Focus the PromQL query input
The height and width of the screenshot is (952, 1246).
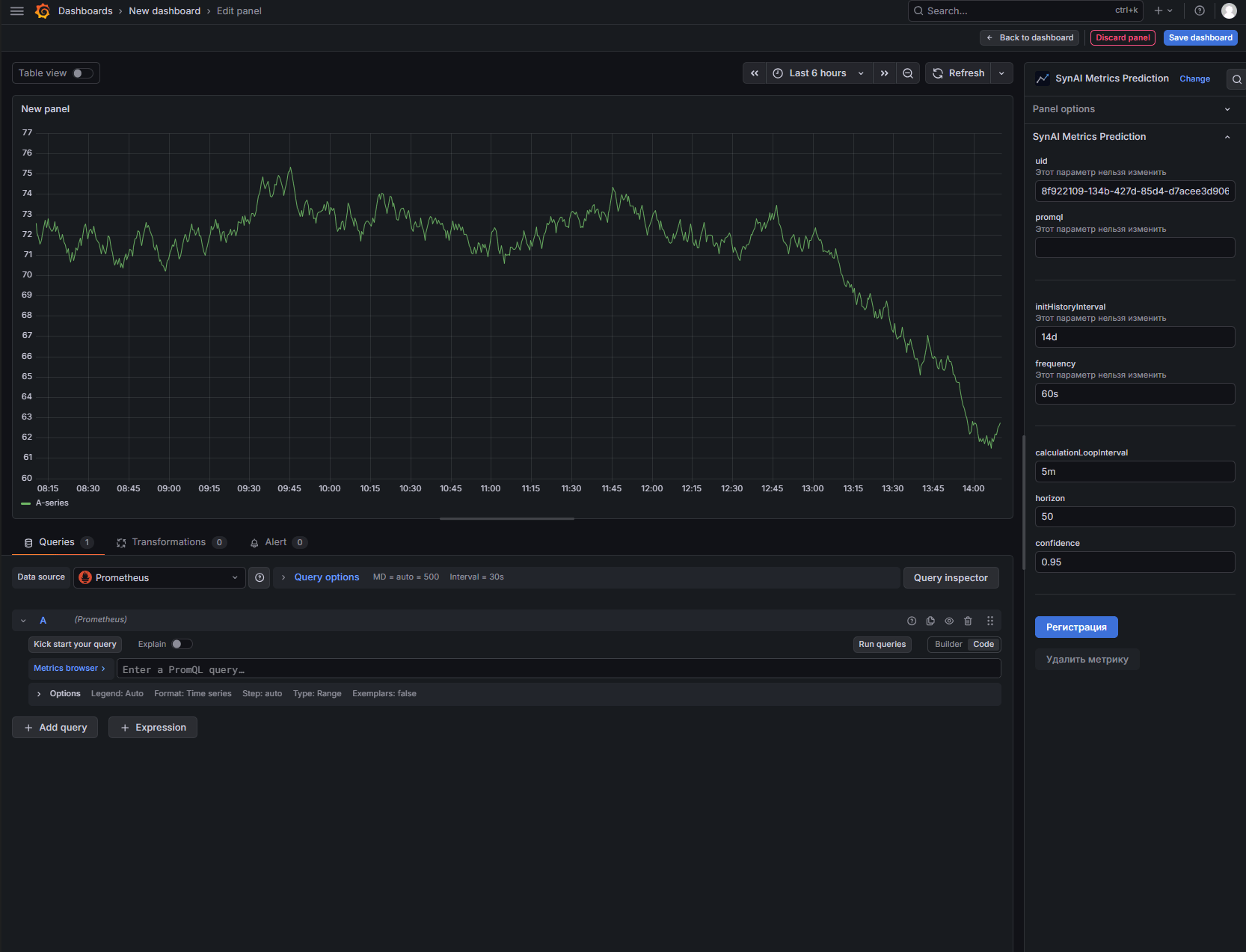(559, 669)
